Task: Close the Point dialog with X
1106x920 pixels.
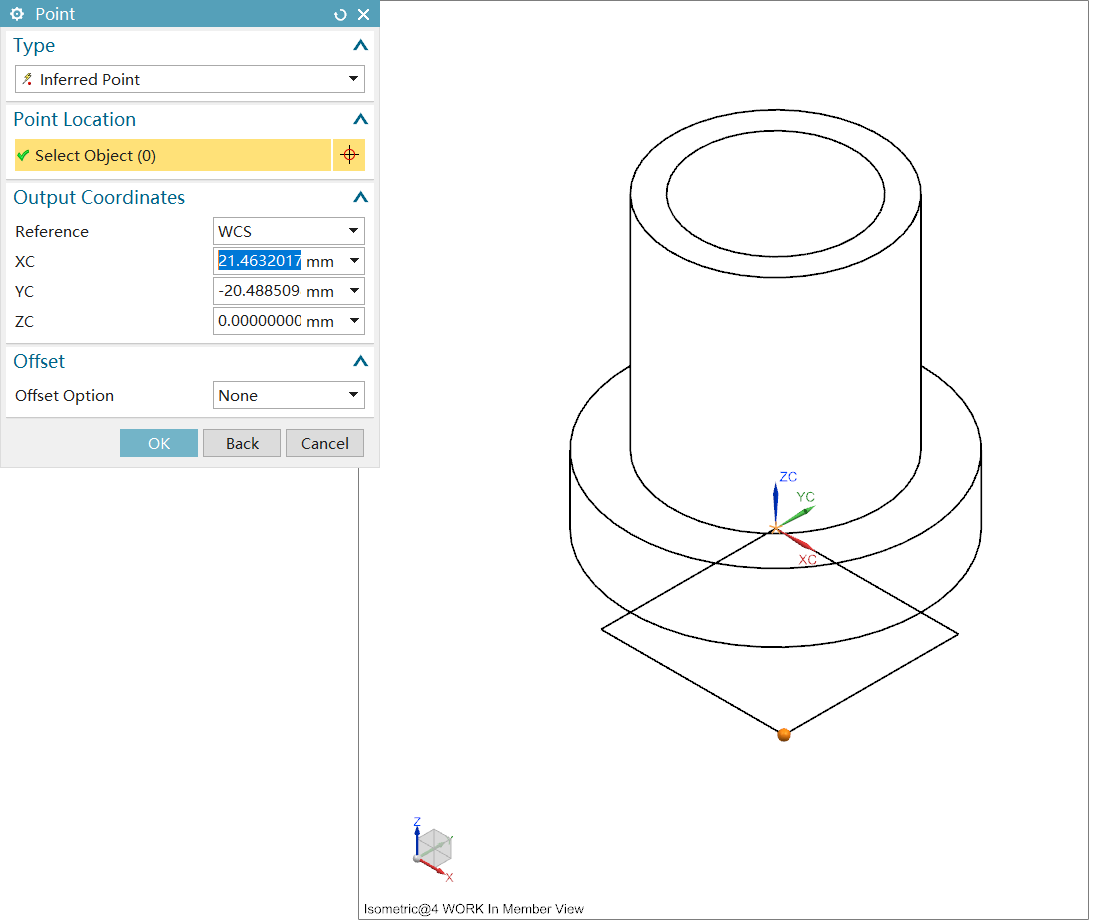Action: [363, 14]
